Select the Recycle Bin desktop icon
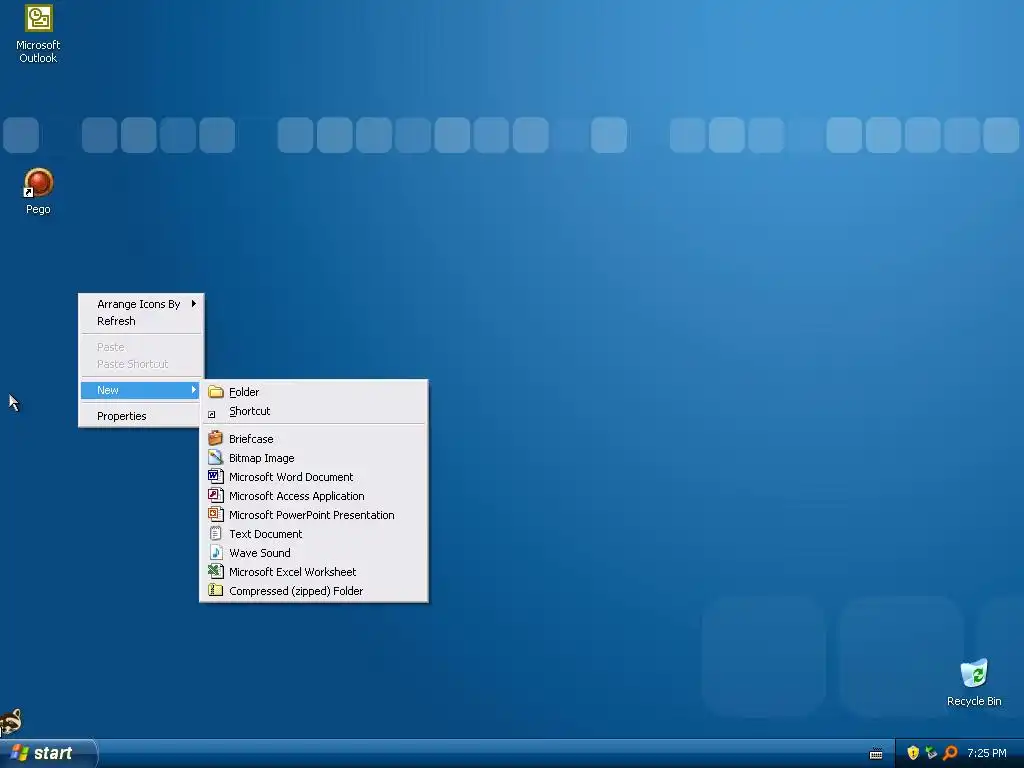1024x768 pixels. pos(974,682)
